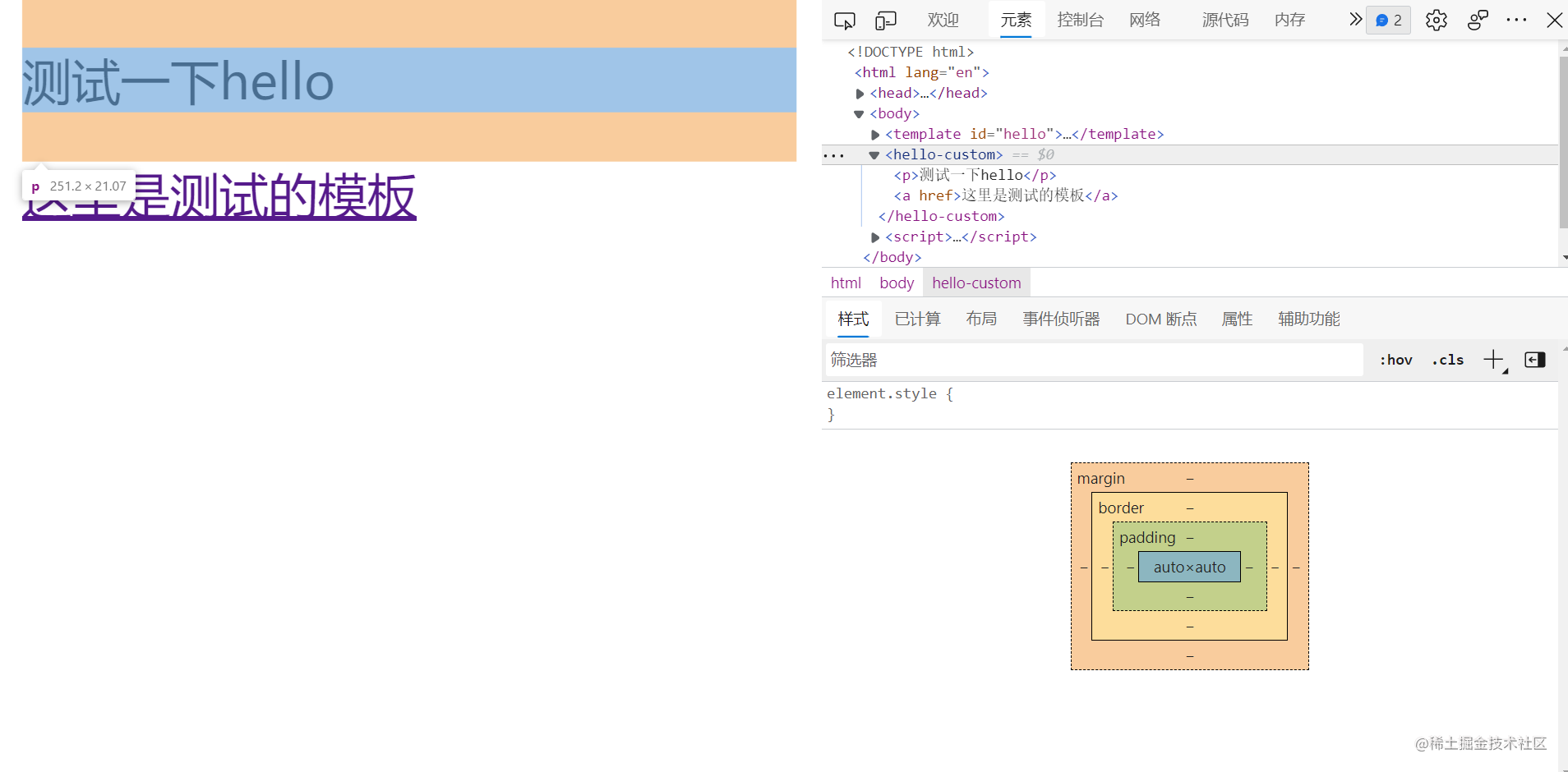
Task: Select the inspect element cursor tool
Action: click(x=845, y=21)
